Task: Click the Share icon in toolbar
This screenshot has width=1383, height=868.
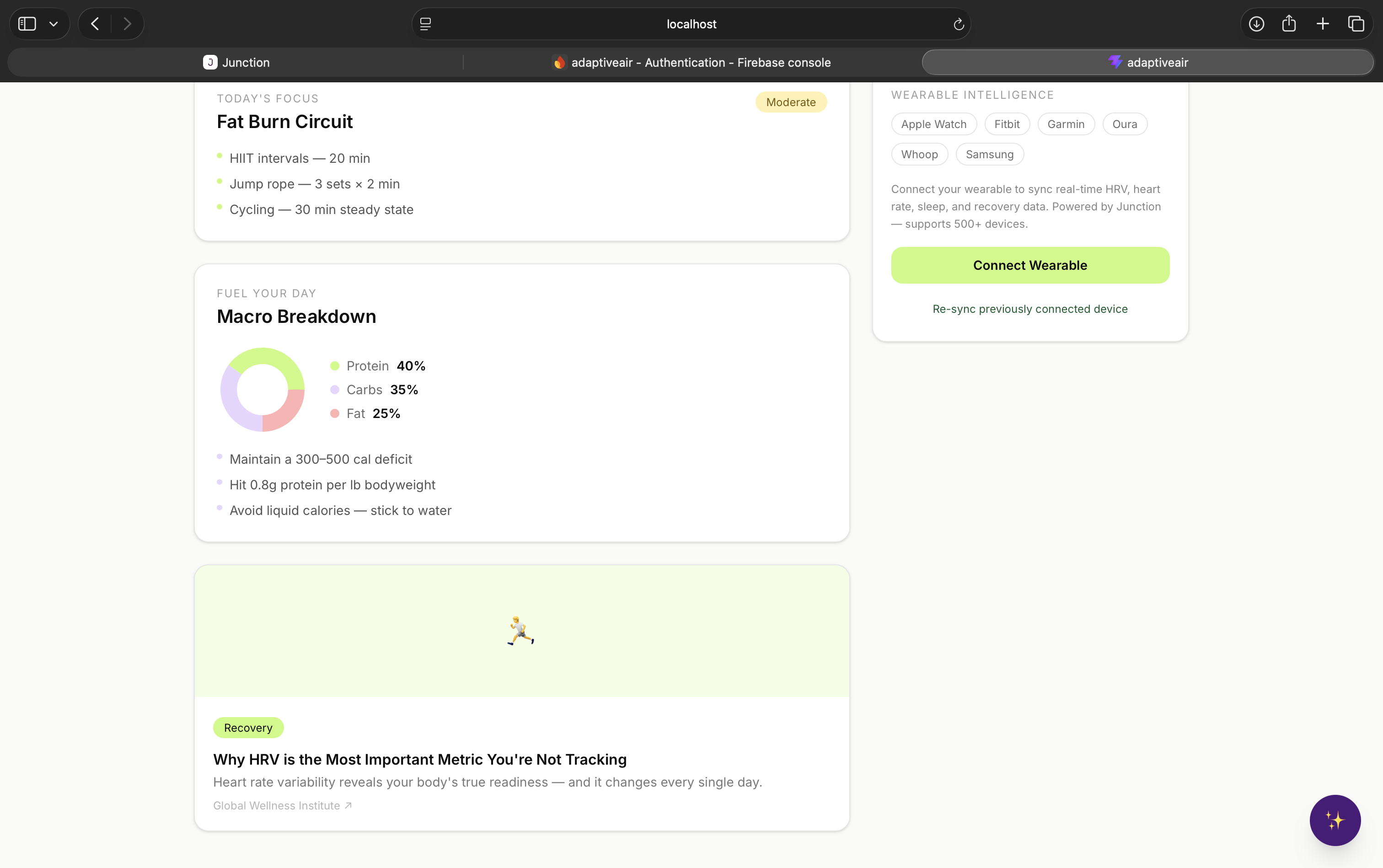Action: point(1289,23)
